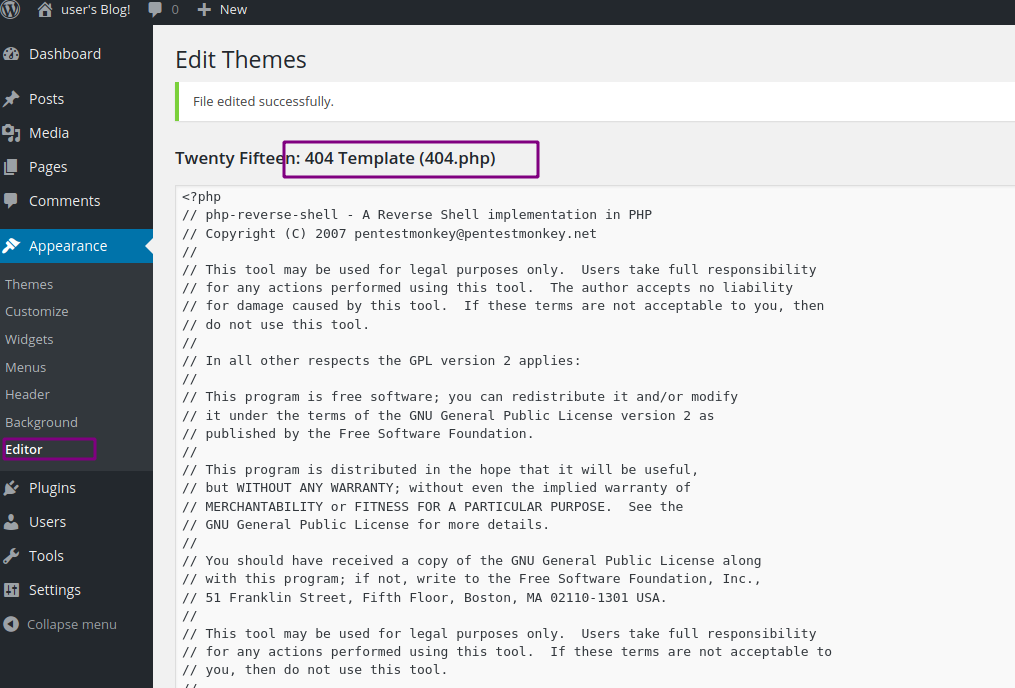Click the Appearance paintbrush icon
This screenshot has height=688, width=1015.
click(12, 246)
